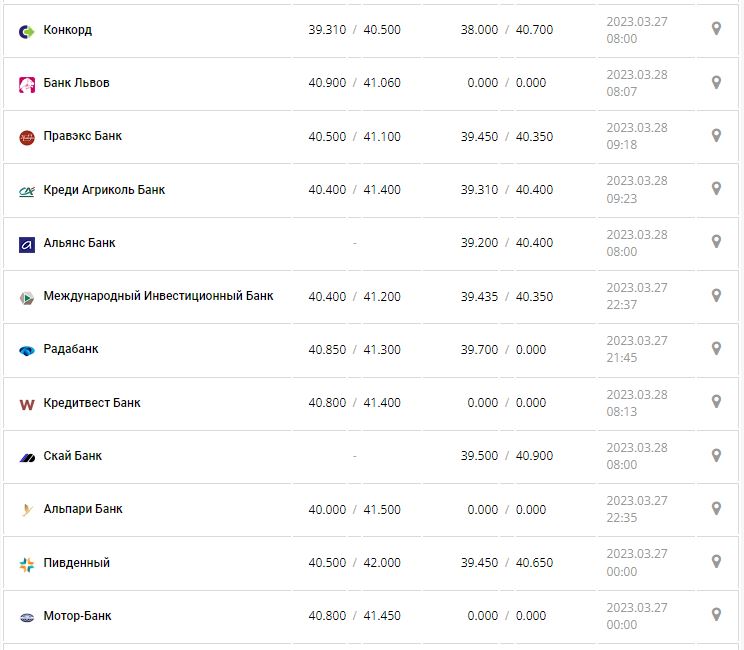Click the Альянс Банк map pin
This screenshot has height=650, width=744.
(x=716, y=242)
